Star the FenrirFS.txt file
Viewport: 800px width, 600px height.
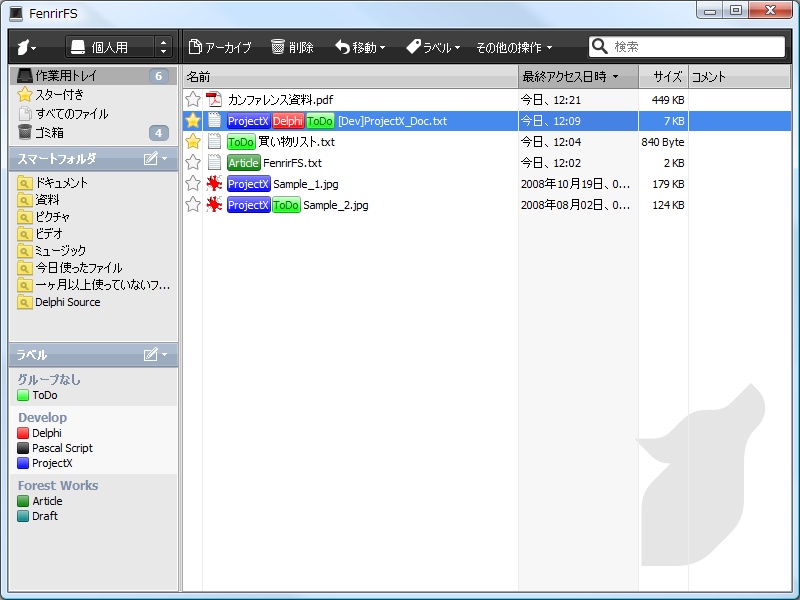192,163
